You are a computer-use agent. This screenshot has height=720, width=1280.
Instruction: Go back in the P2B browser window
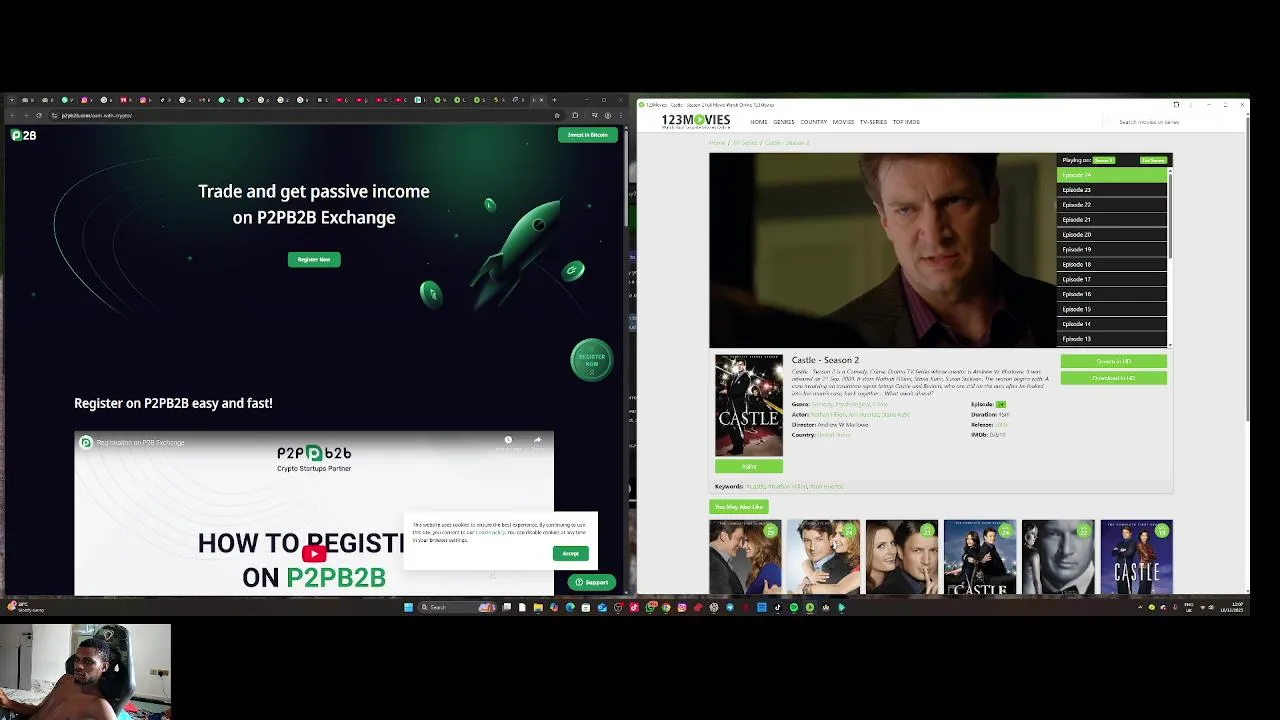pyautogui.click(x=11, y=115)
